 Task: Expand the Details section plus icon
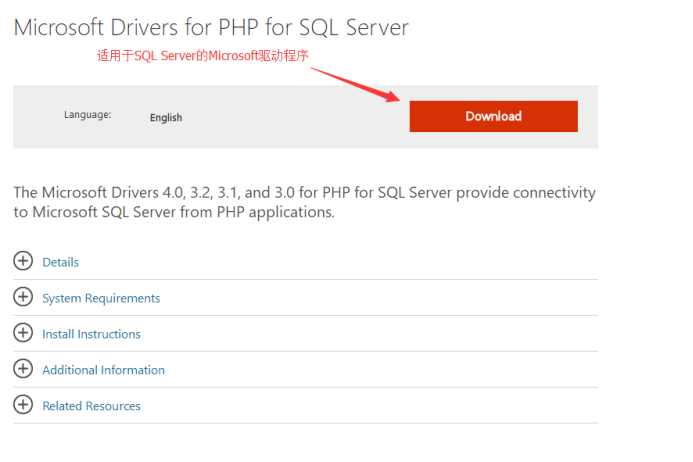23,261
